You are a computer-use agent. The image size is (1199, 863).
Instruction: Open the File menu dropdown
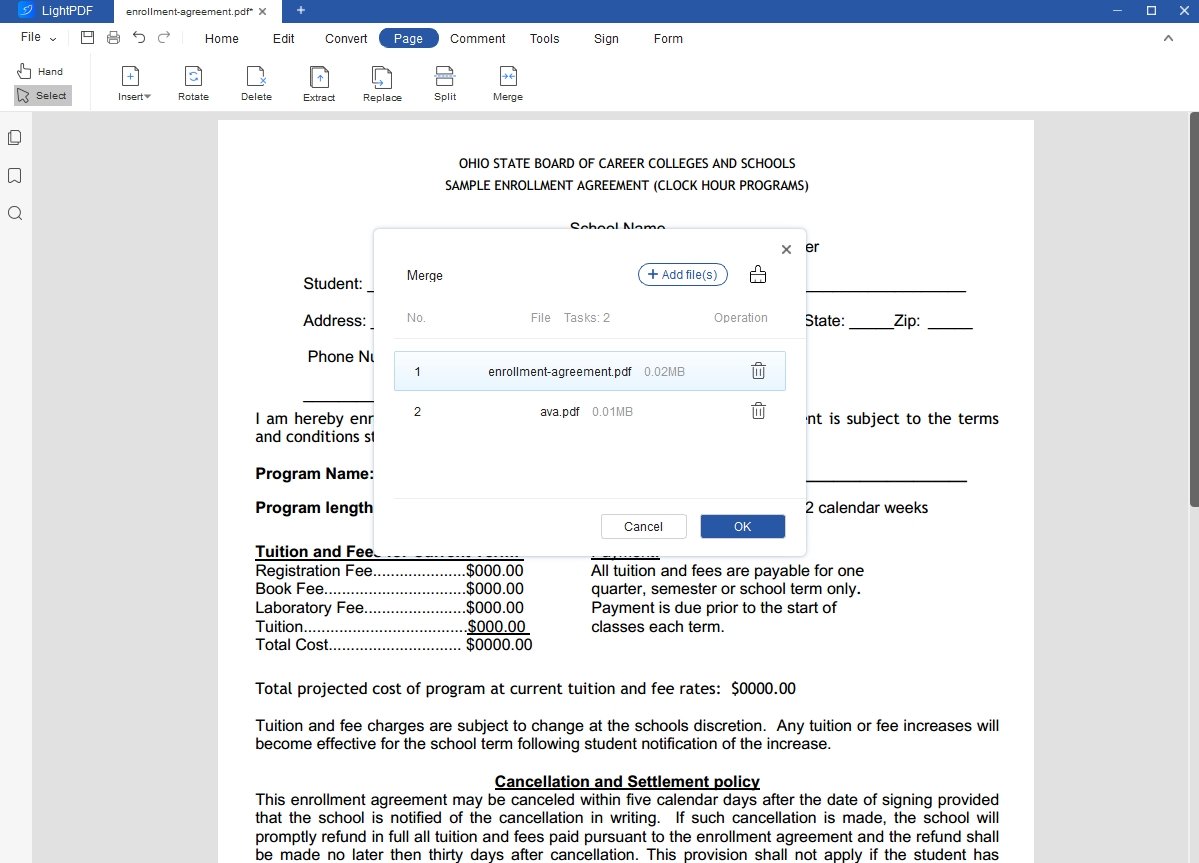click(x=38, y=38)
